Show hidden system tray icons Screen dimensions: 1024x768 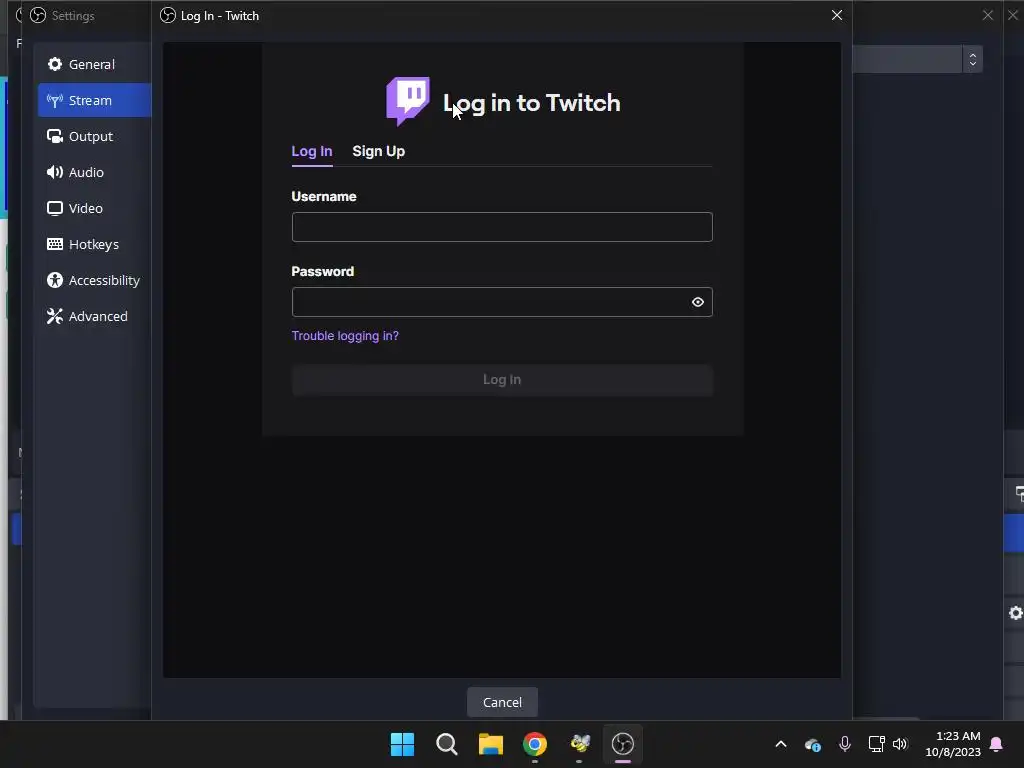point(780,744)
